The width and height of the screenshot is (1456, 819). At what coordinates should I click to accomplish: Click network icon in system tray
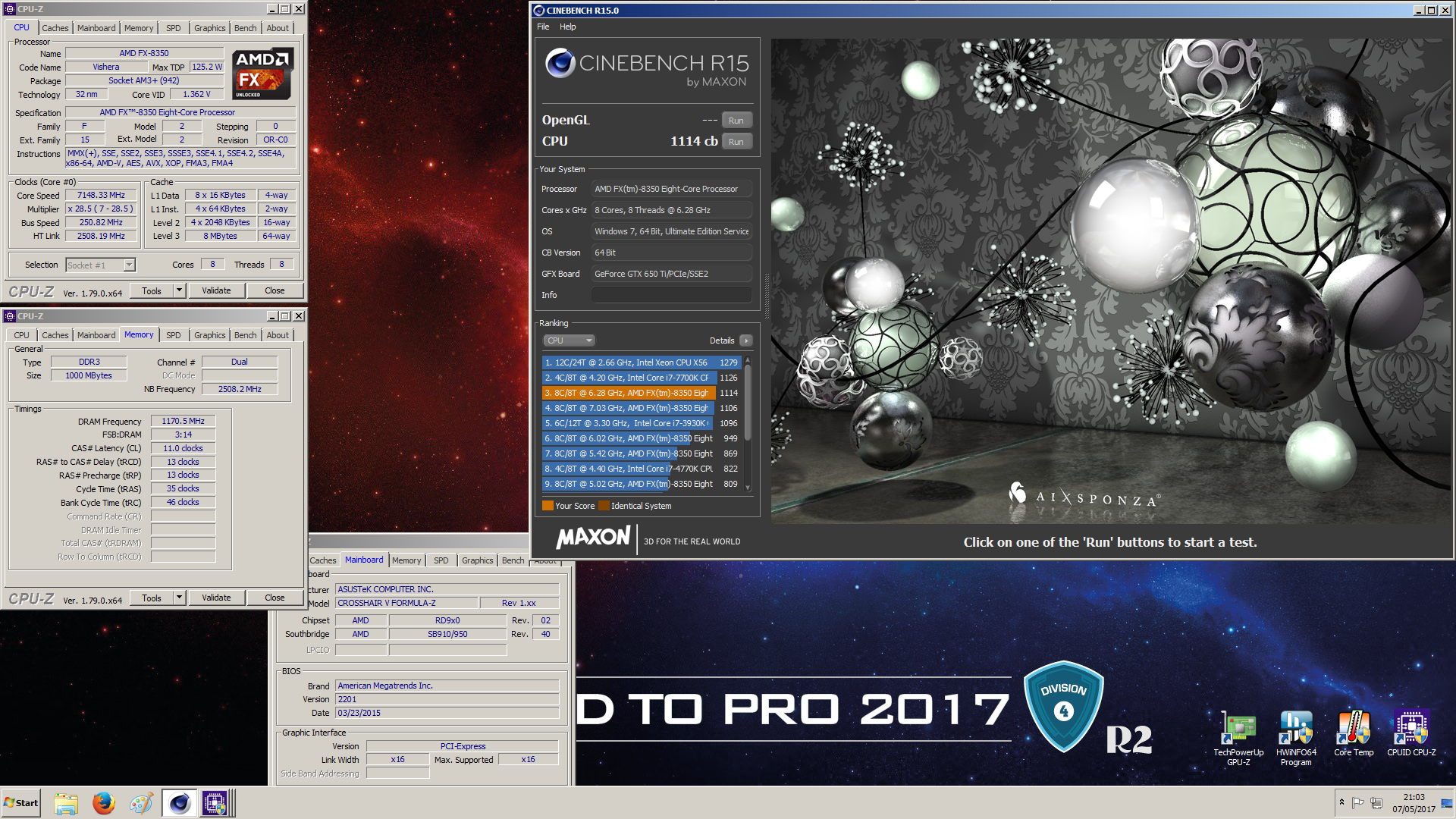1377,802
